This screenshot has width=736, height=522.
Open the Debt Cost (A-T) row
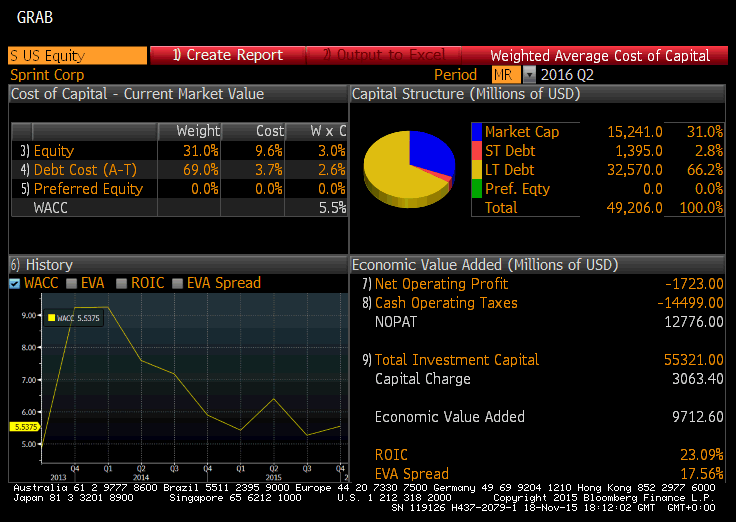click(x=179, y=169)
